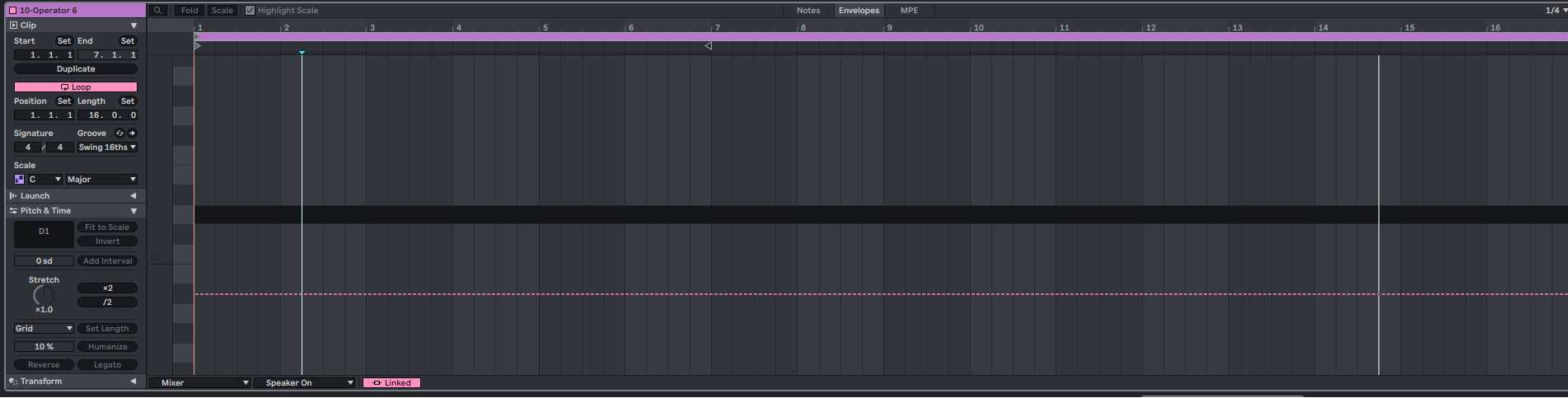This screenshot has height=398, width=1568.
Task: Switch to the Notes tab
Action: pyautogui.click(x=808, y=11)
